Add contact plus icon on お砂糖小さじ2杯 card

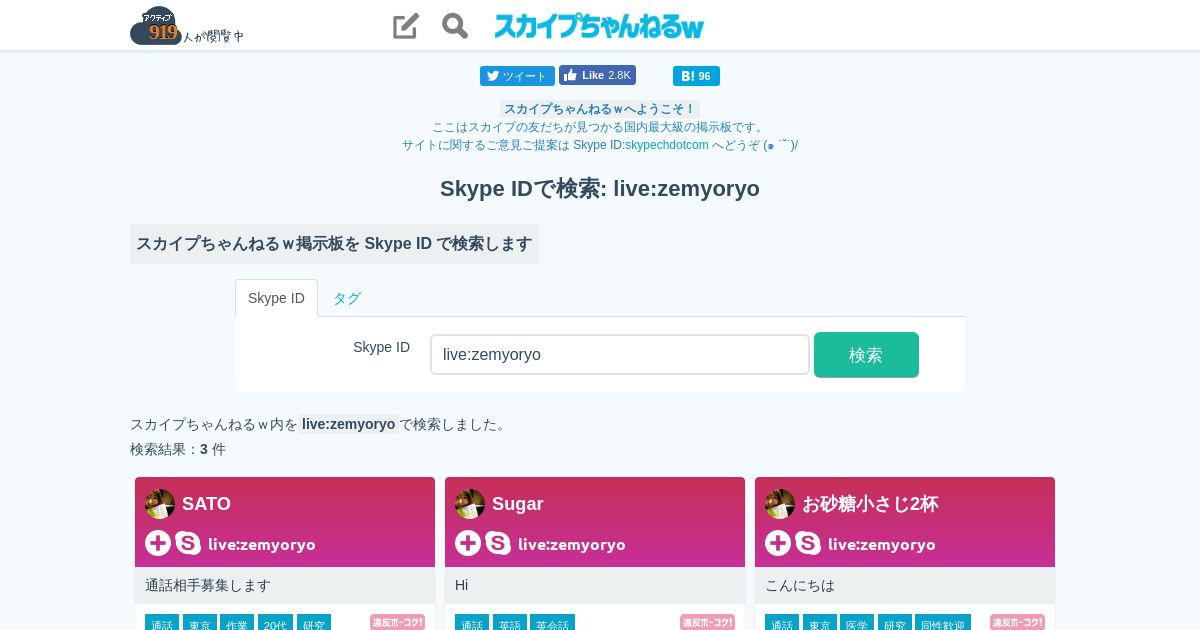tap(778, 543)
